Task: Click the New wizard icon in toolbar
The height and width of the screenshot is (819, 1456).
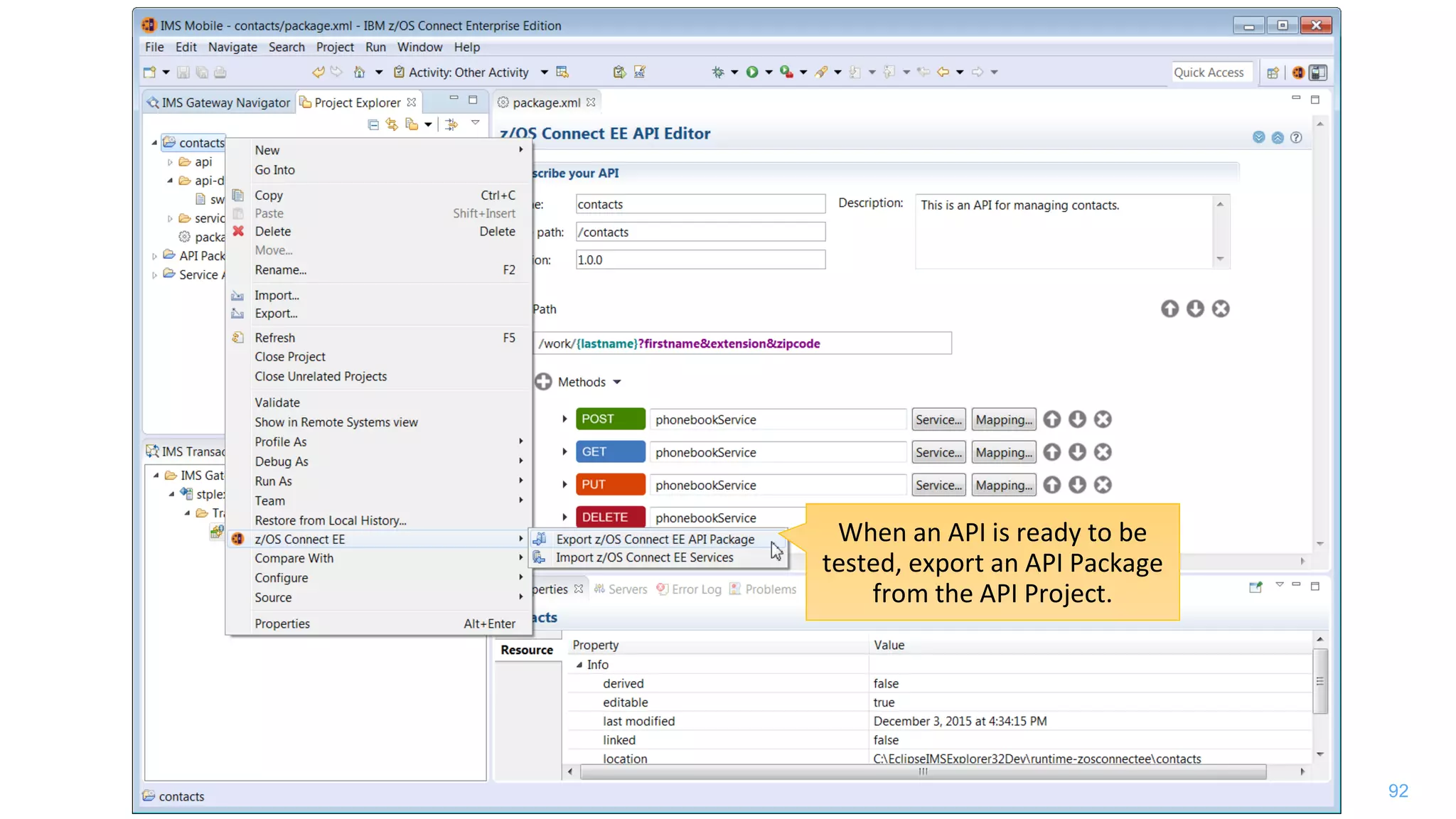Action: click(x=149, y=72)
